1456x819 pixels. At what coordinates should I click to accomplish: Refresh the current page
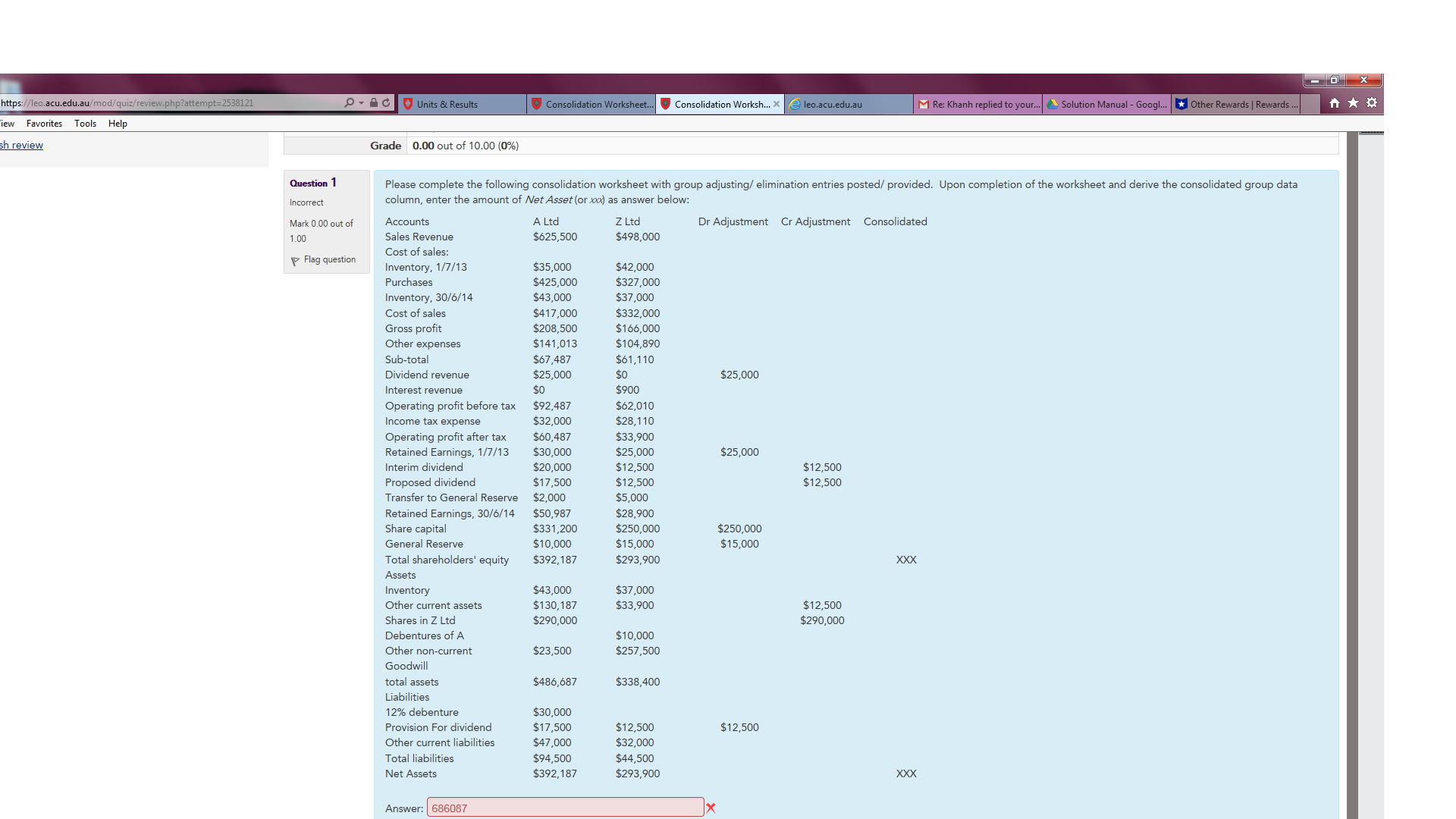[x=386, y=102]
